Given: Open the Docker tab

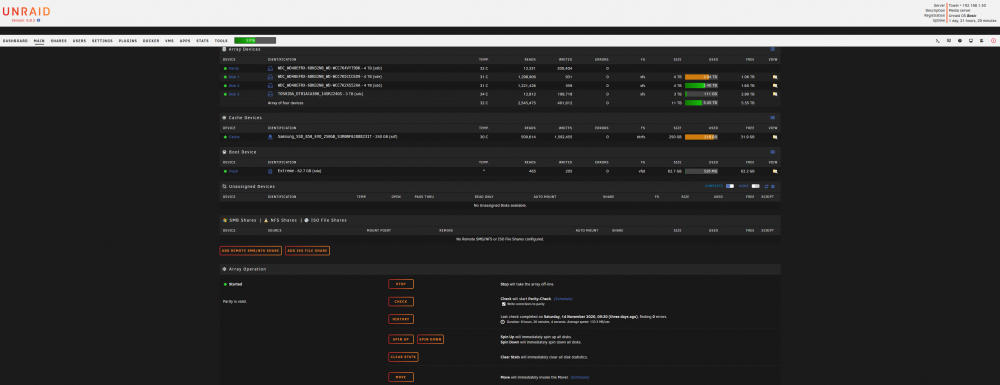Looking at the screenshot, I should point(151,40).
